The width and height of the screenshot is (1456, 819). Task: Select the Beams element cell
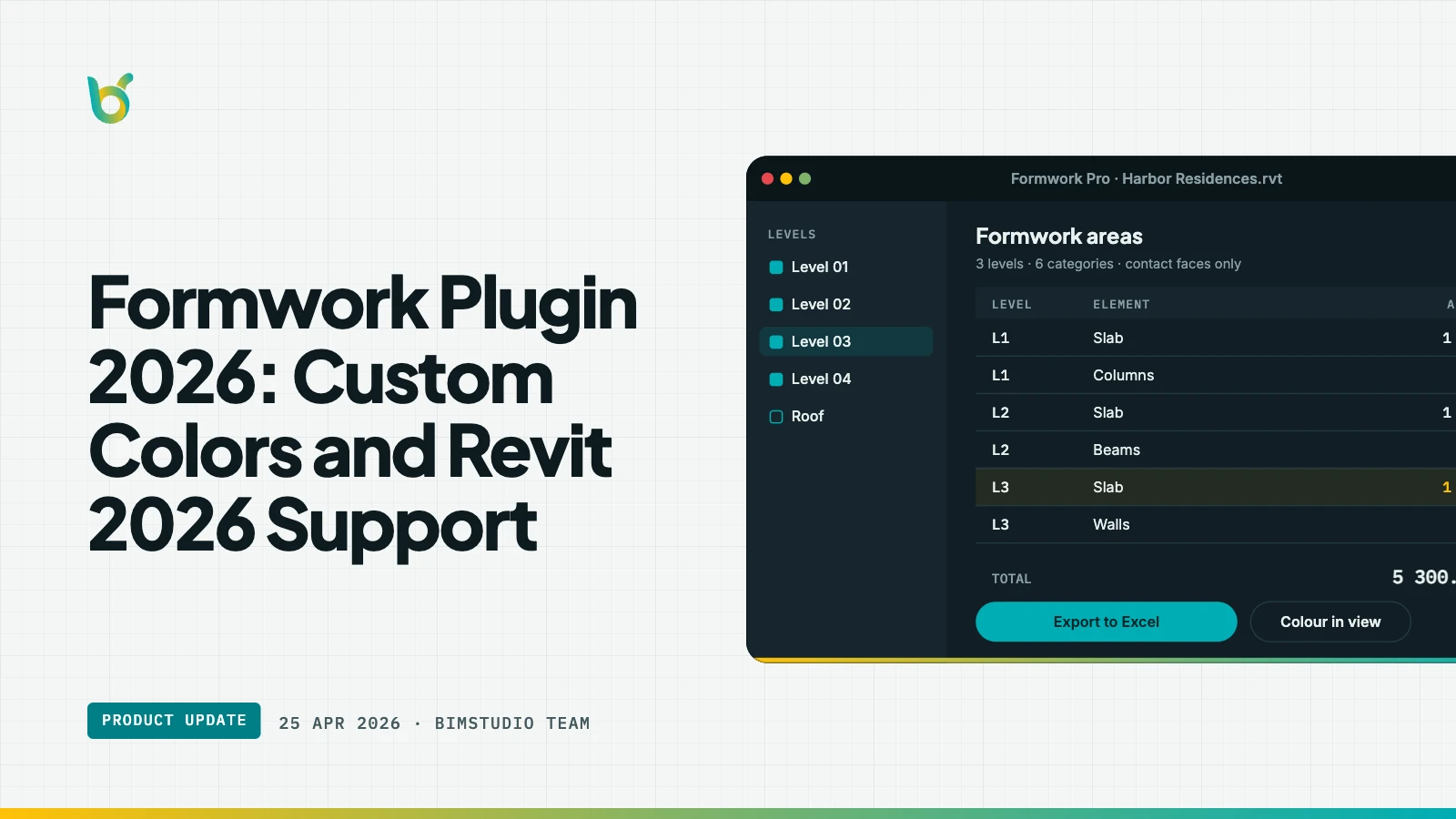[x=1117, y=450]
